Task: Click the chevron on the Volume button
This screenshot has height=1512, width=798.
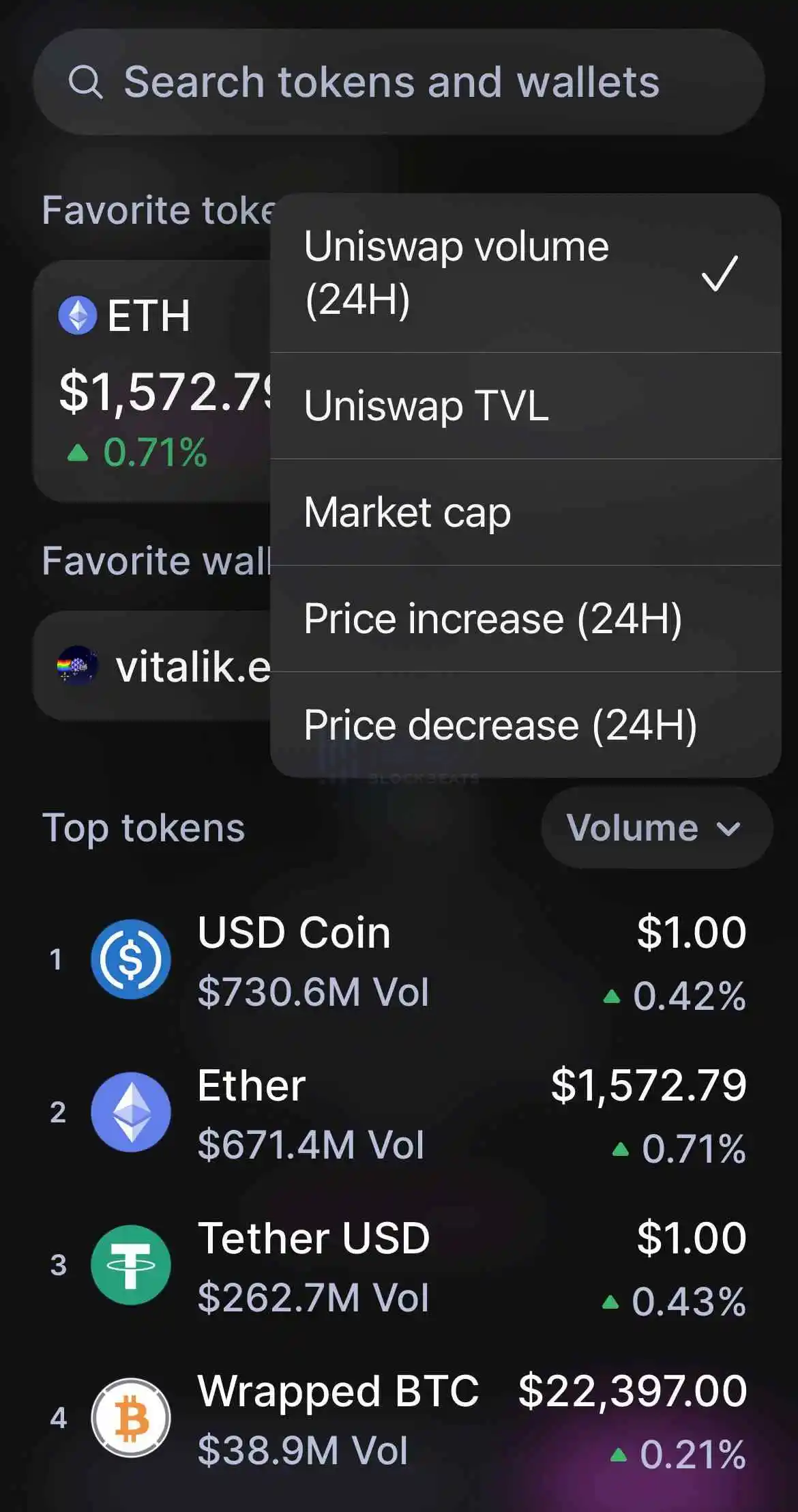Action: 728,829
